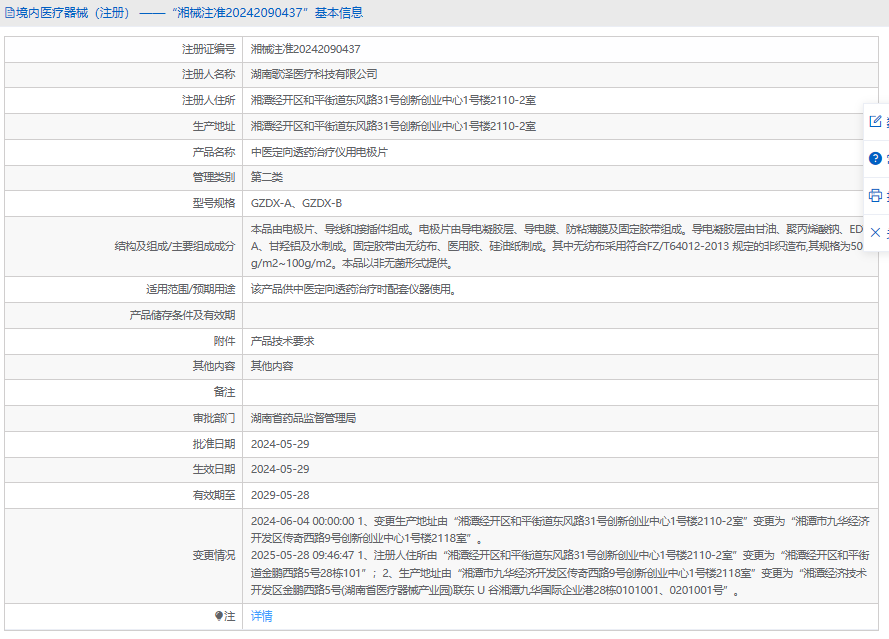Click 产品技术要求 in the 附件 row

[x=282, y=341]
